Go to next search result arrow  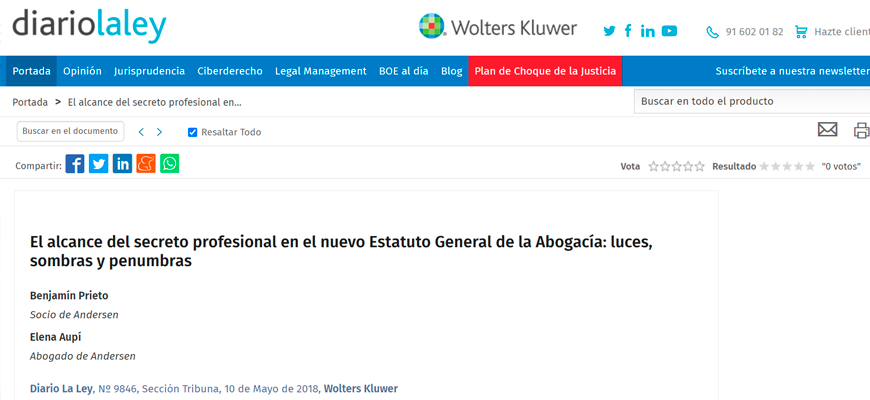pyautogui.click(x=159, y=132)
